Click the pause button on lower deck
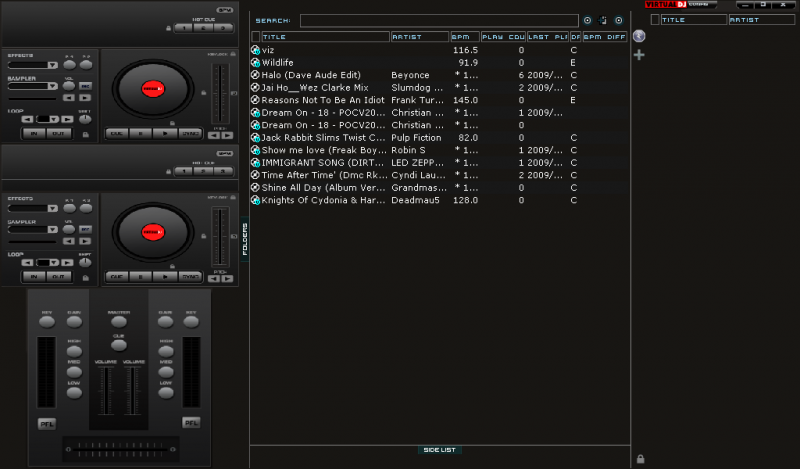 141,277
